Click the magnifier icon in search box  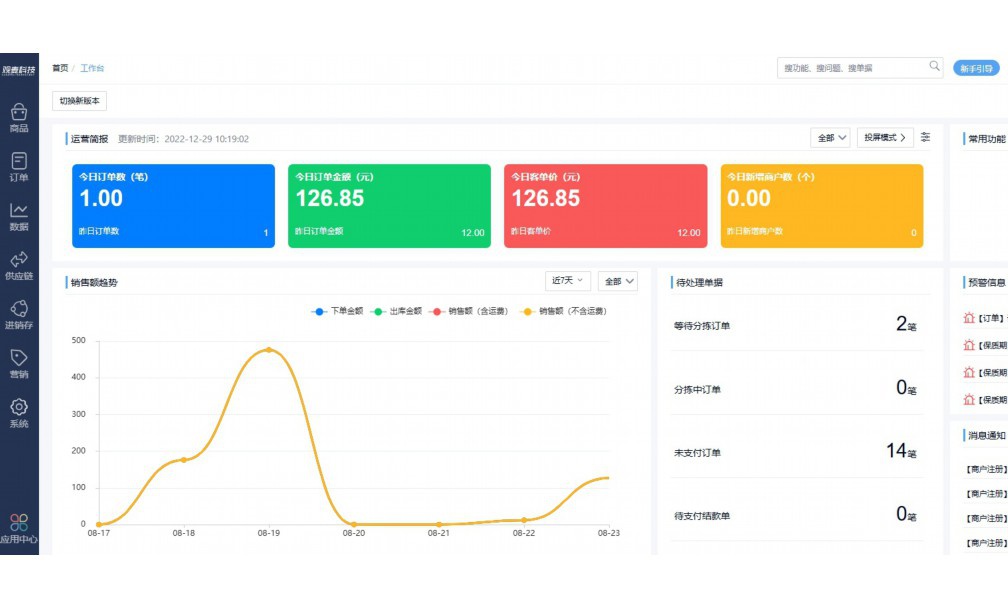[x=934, y=67]
